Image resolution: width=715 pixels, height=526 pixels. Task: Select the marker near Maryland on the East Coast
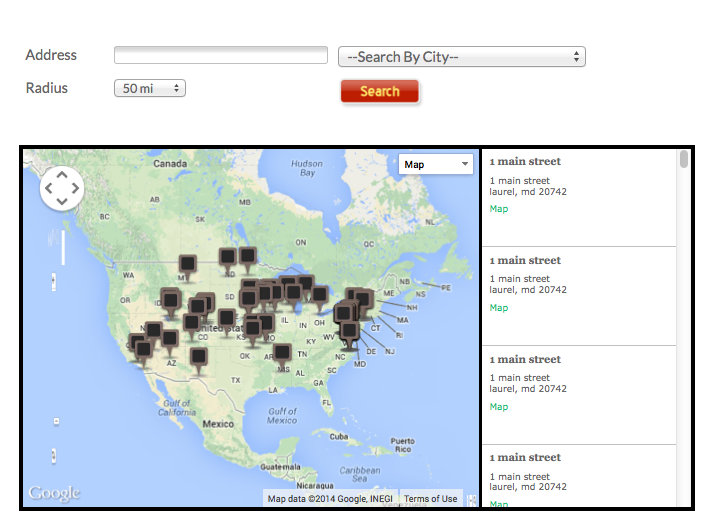point(349,330)
